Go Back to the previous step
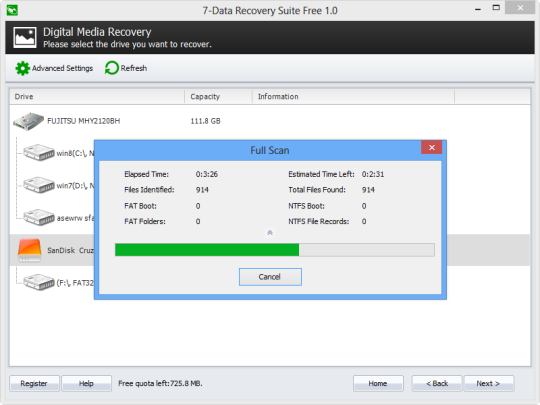 [x=437, y=384]
